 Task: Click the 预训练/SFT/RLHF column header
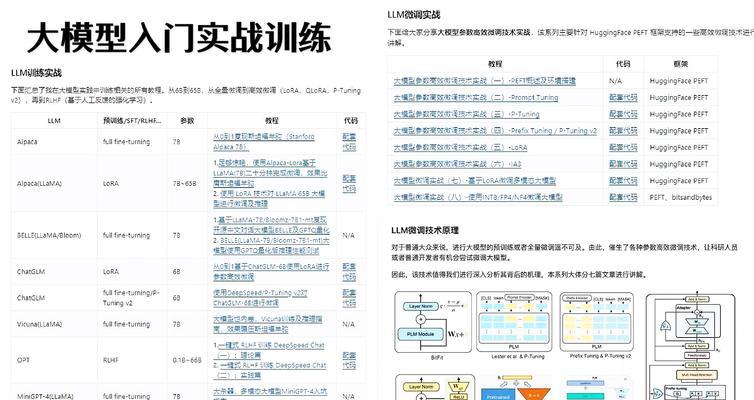pos(132,121)
